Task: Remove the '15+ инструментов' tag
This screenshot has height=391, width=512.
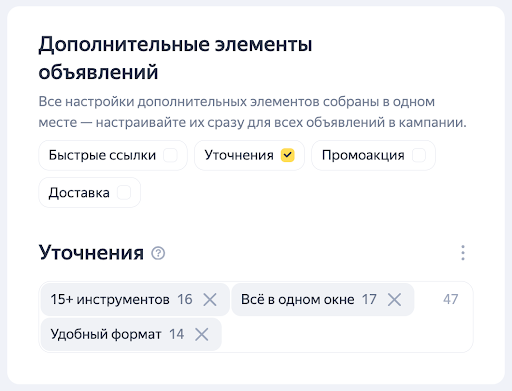Action: pos(210,299)
